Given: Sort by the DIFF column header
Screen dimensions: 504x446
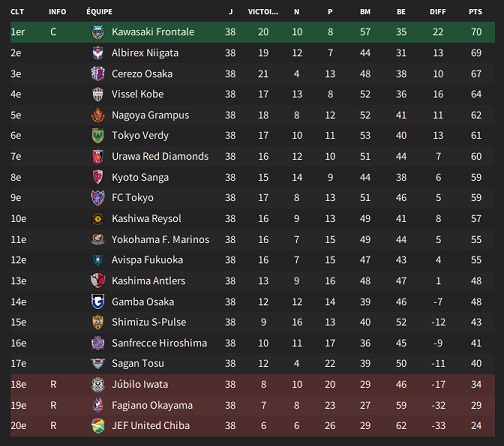Looking at the screenshot, I should click(x=437, y=12).
